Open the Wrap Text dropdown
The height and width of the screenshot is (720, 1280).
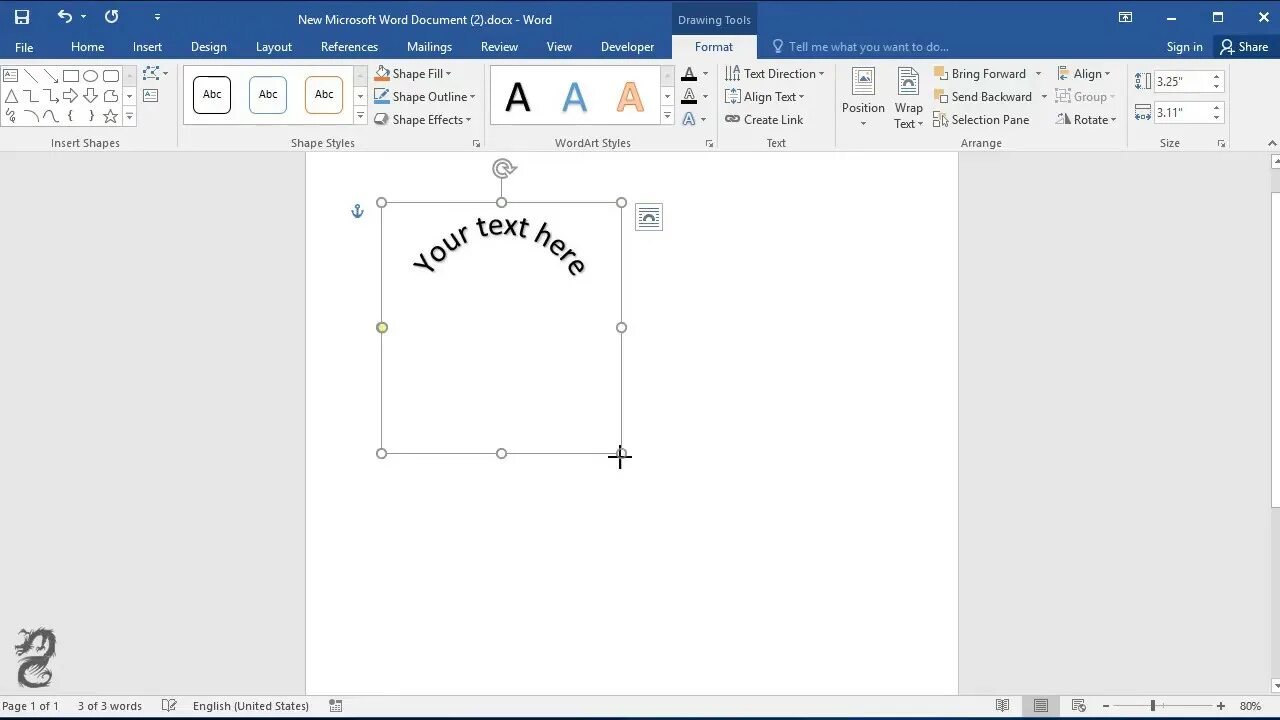(x=909, y=99)
